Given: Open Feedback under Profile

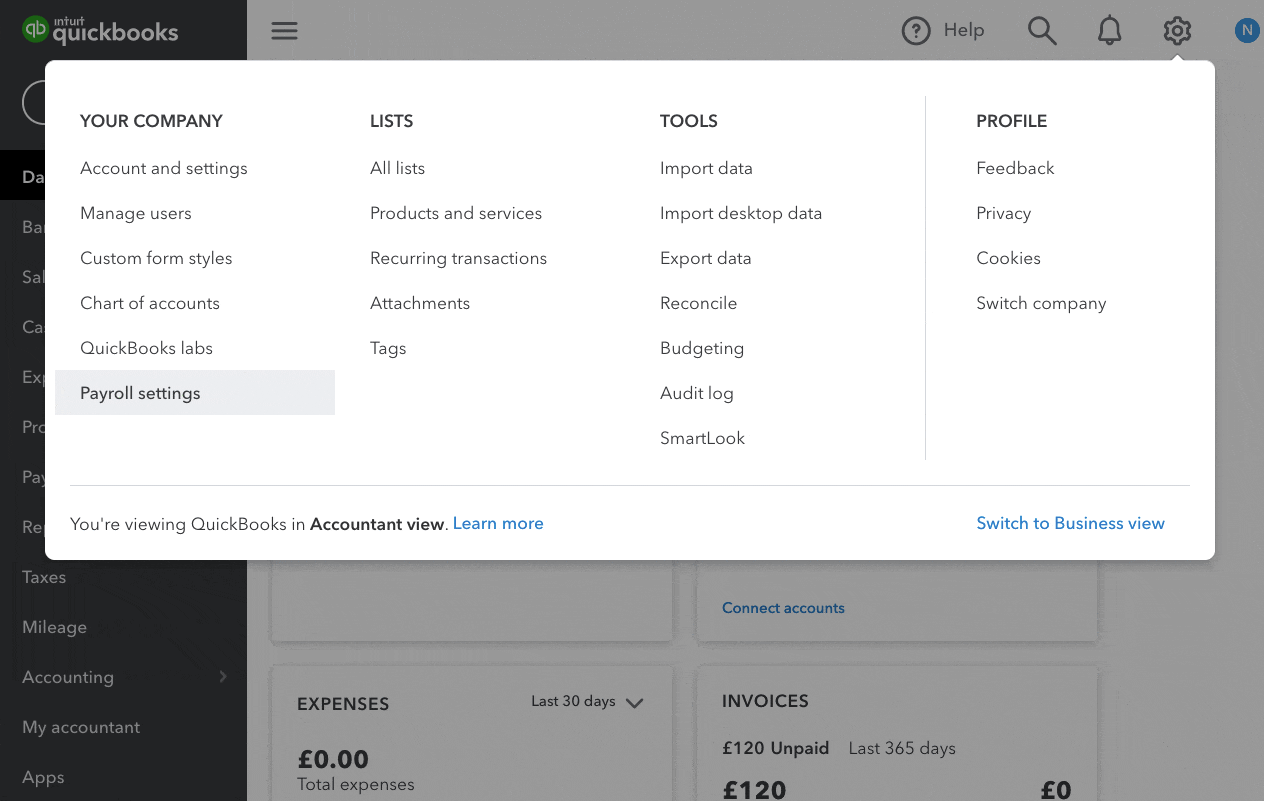Looking at the screenshot, I should [1016, 168].
